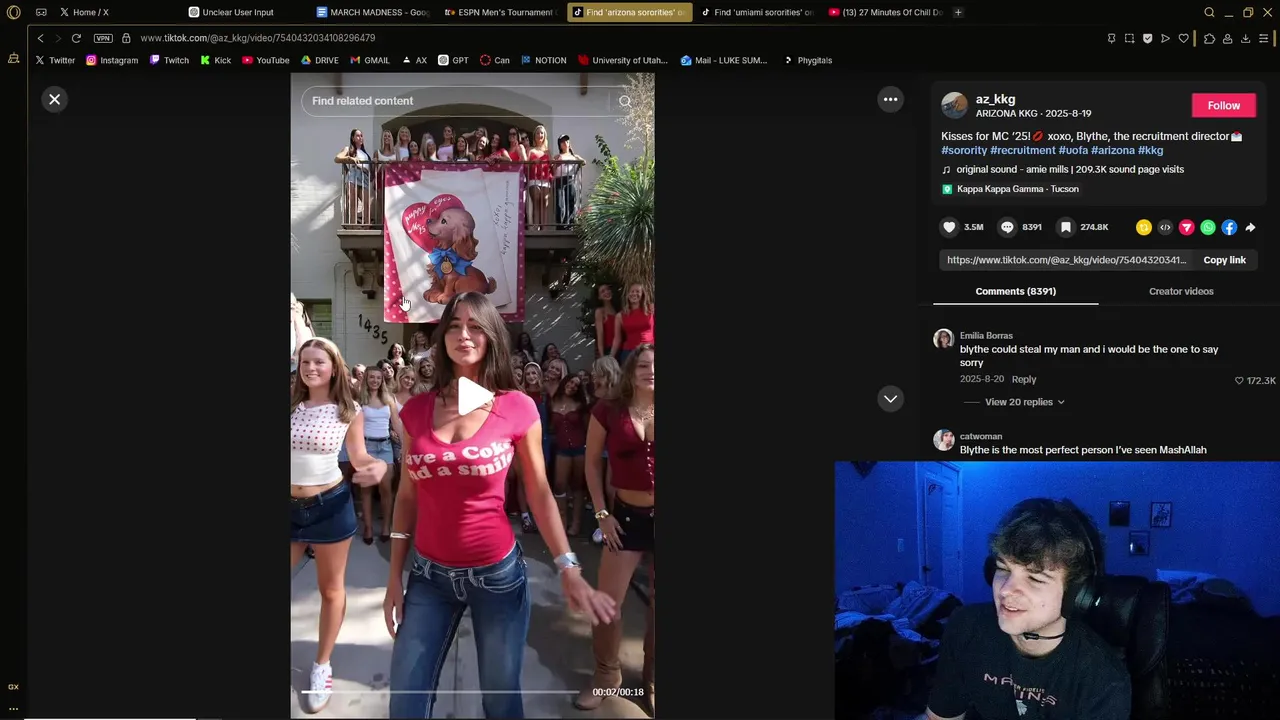Copy the video link
Viewport: 1280px width, 720px height.
click(1224, 260)
